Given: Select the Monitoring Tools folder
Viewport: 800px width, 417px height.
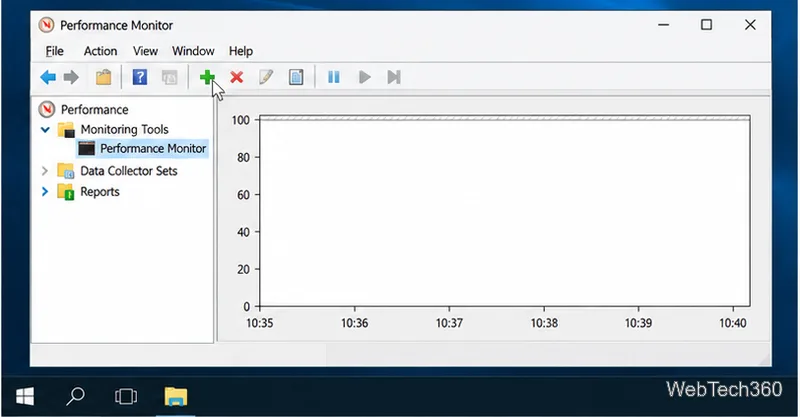Looking at the screenshot, I should 124,130.
